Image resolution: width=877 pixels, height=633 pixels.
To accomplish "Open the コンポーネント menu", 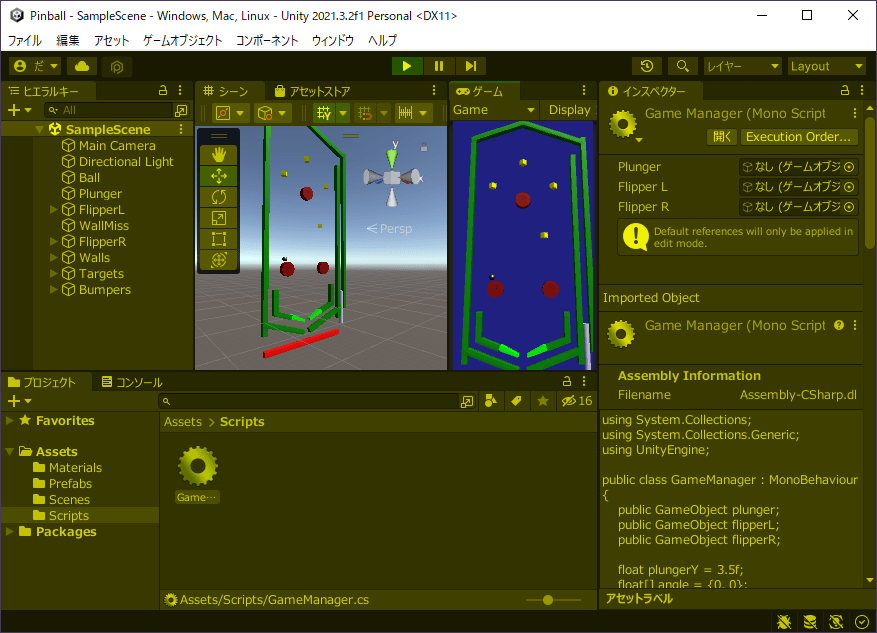I will [x=267, y=40].
